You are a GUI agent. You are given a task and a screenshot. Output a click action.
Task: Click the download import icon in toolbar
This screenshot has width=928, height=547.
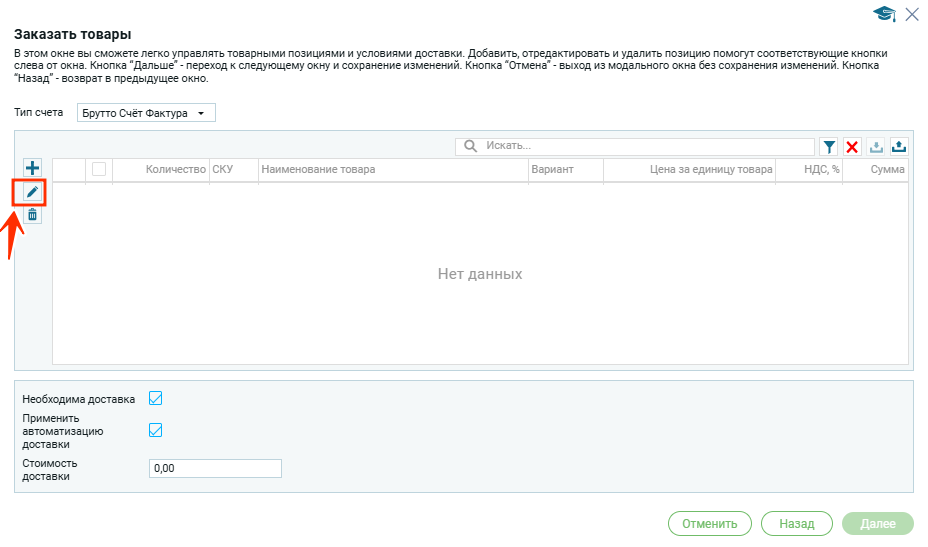click(876, 147)
